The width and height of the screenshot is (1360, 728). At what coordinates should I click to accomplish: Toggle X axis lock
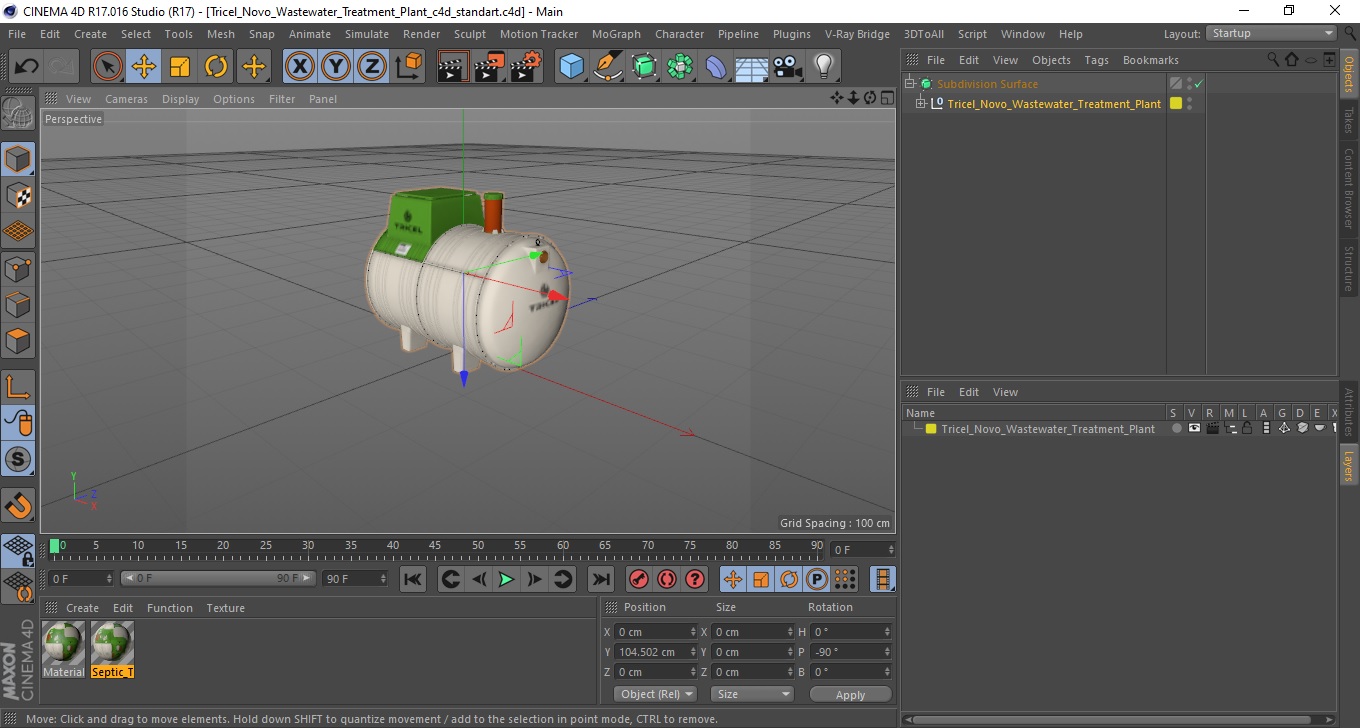coord(300,67)
